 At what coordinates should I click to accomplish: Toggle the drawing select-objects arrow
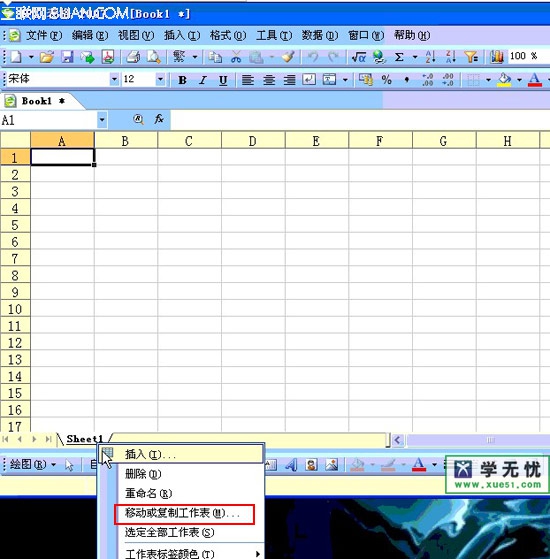coord(69,465)
